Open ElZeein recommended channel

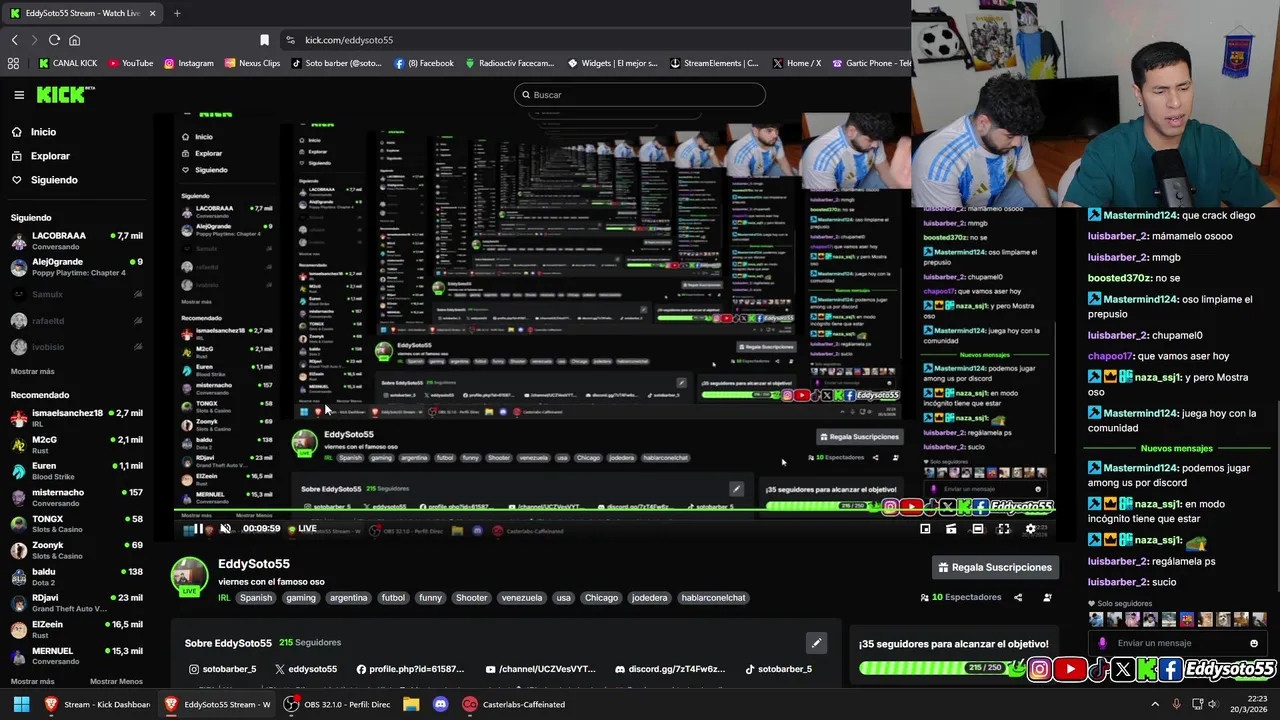[77, 629]
